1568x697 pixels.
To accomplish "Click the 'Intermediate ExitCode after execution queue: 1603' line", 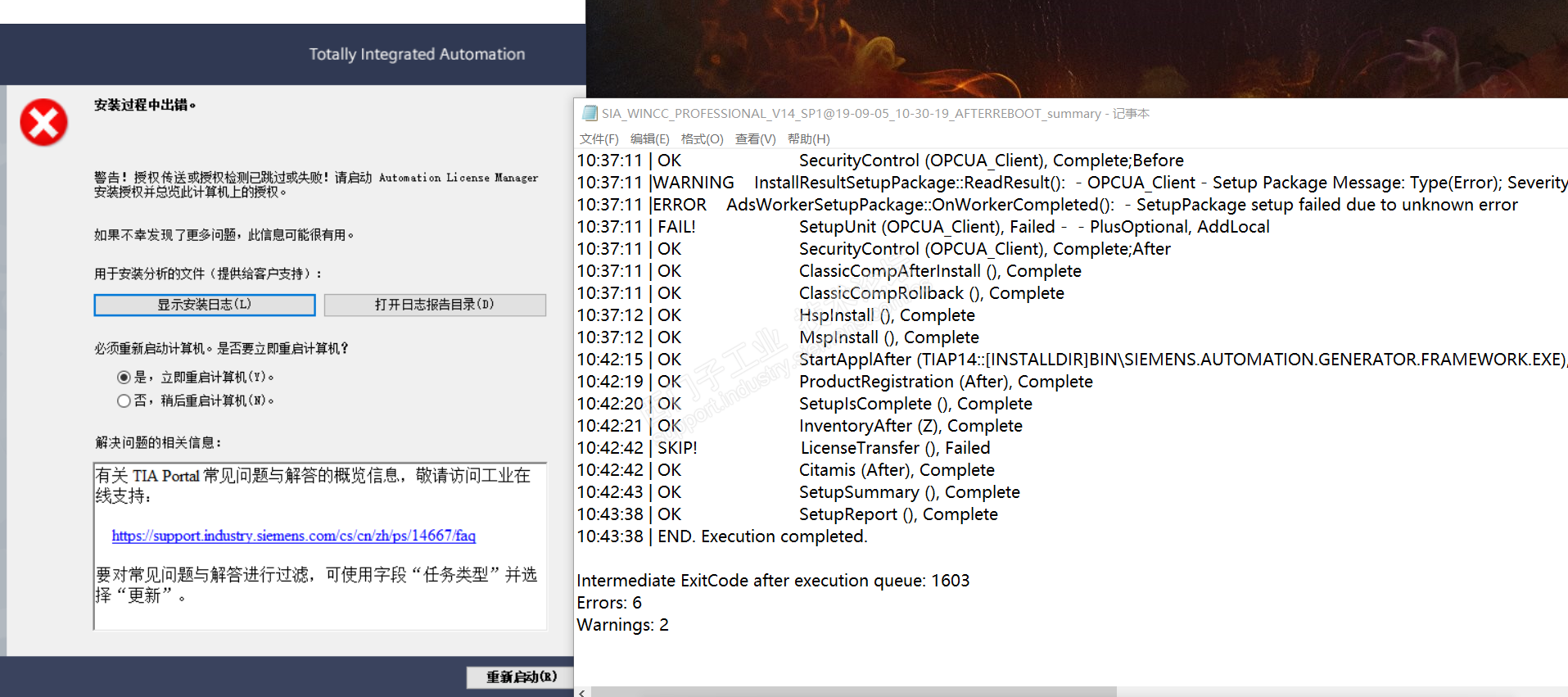I will tap(773, 581).
